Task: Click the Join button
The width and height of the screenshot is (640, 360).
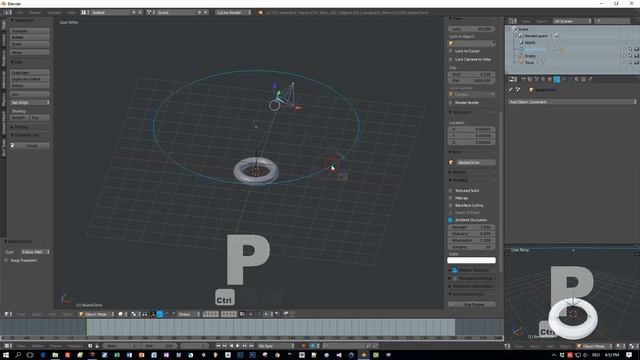Action: point(30,94)
